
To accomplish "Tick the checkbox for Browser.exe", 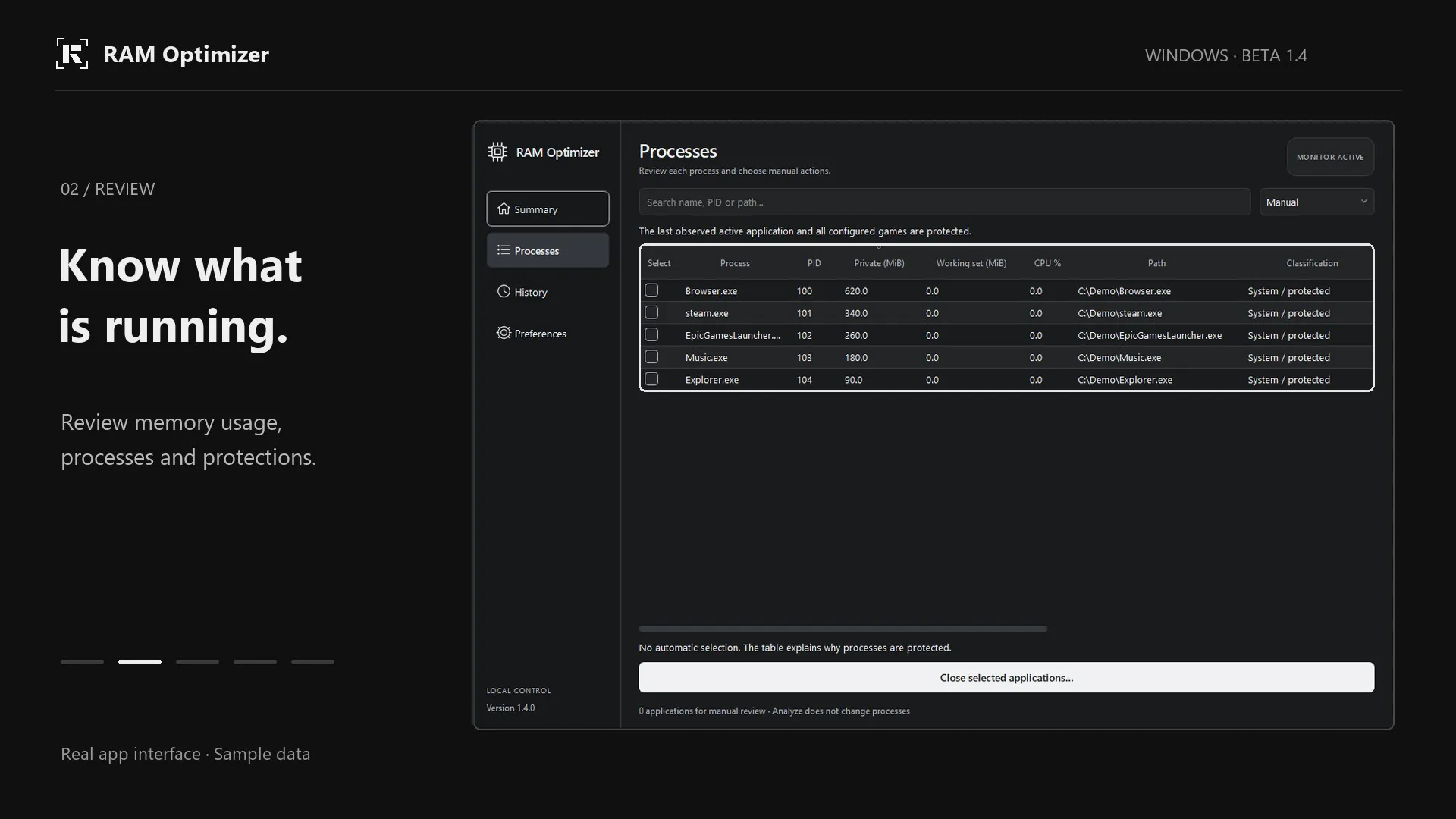I will click(x=651, y=290).
